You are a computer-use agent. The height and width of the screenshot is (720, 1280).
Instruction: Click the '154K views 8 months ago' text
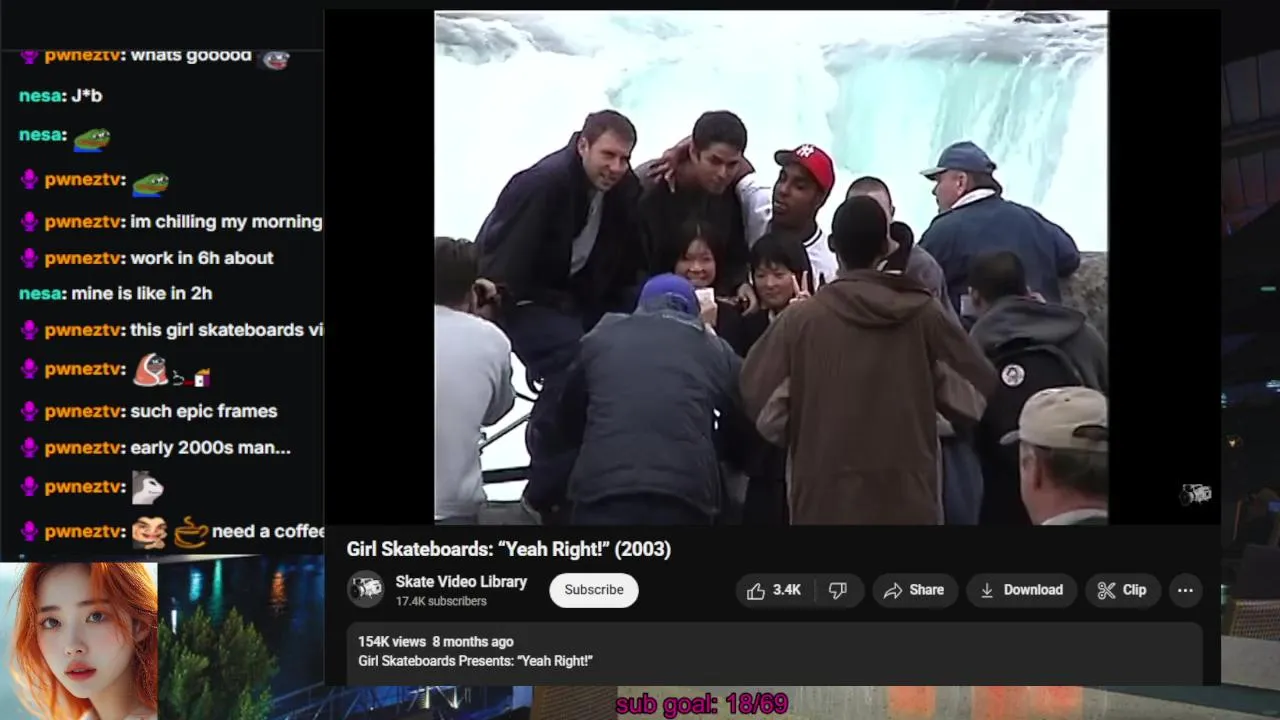[x=436, y=642]
